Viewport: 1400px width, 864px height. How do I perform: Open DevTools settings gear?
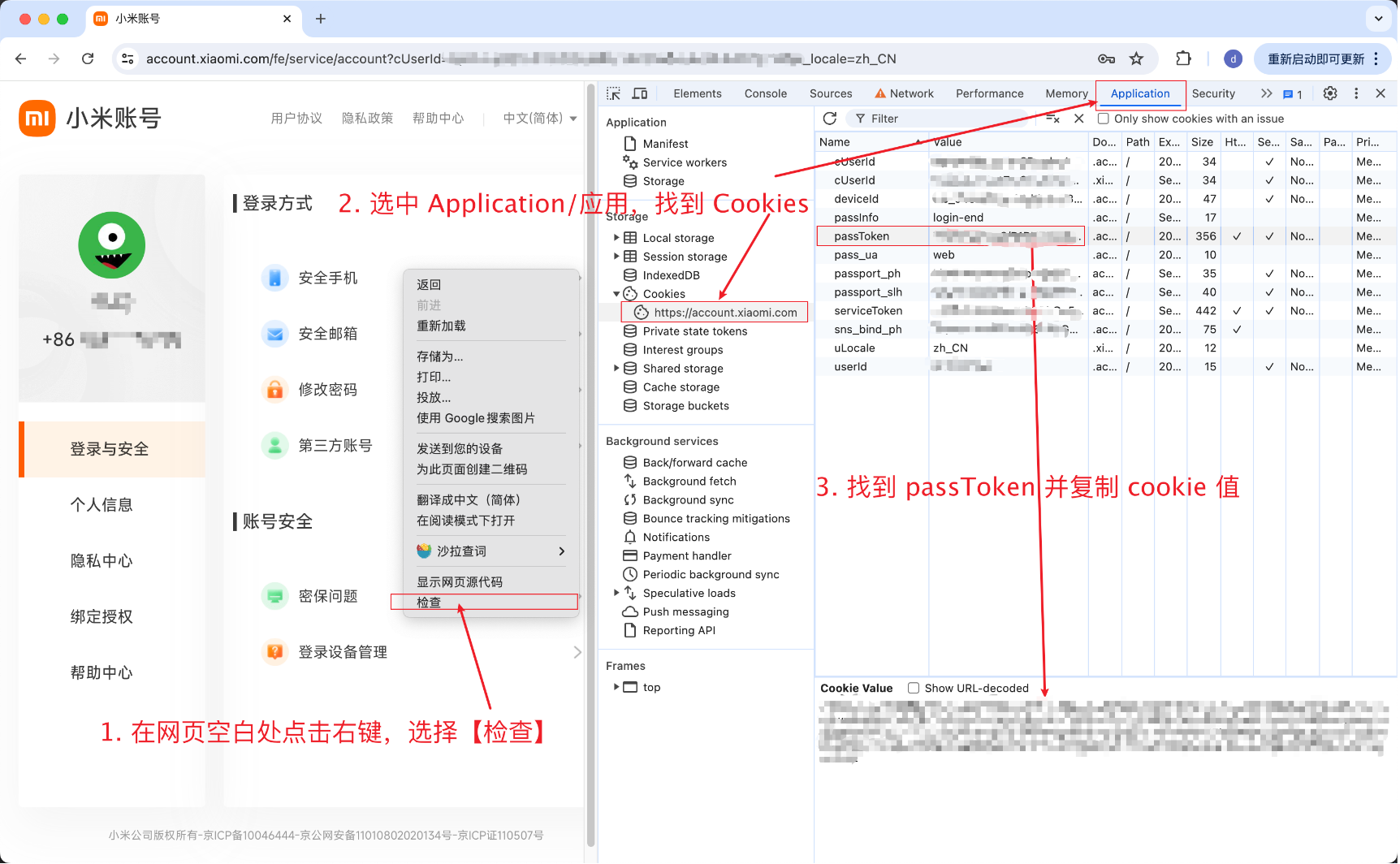tap(1329, 93)
